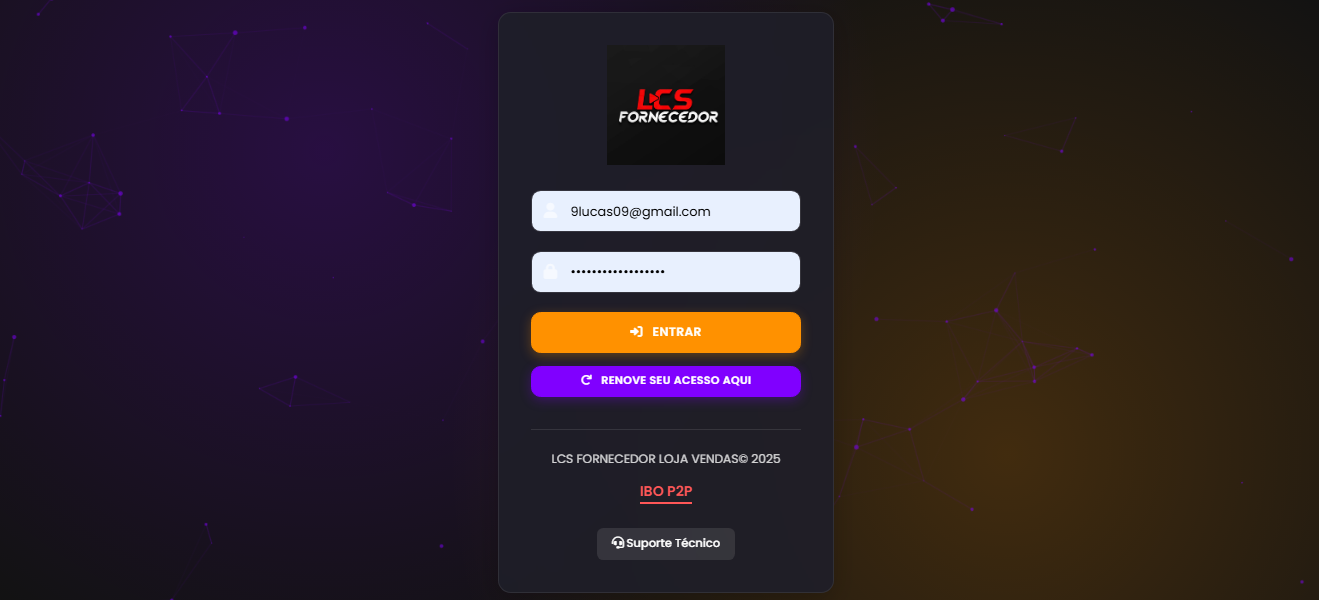The width and height of the screenshot is (1319, 600).
Task: Click the white FORNECEDOR word in logo
Action: point(668,116)
